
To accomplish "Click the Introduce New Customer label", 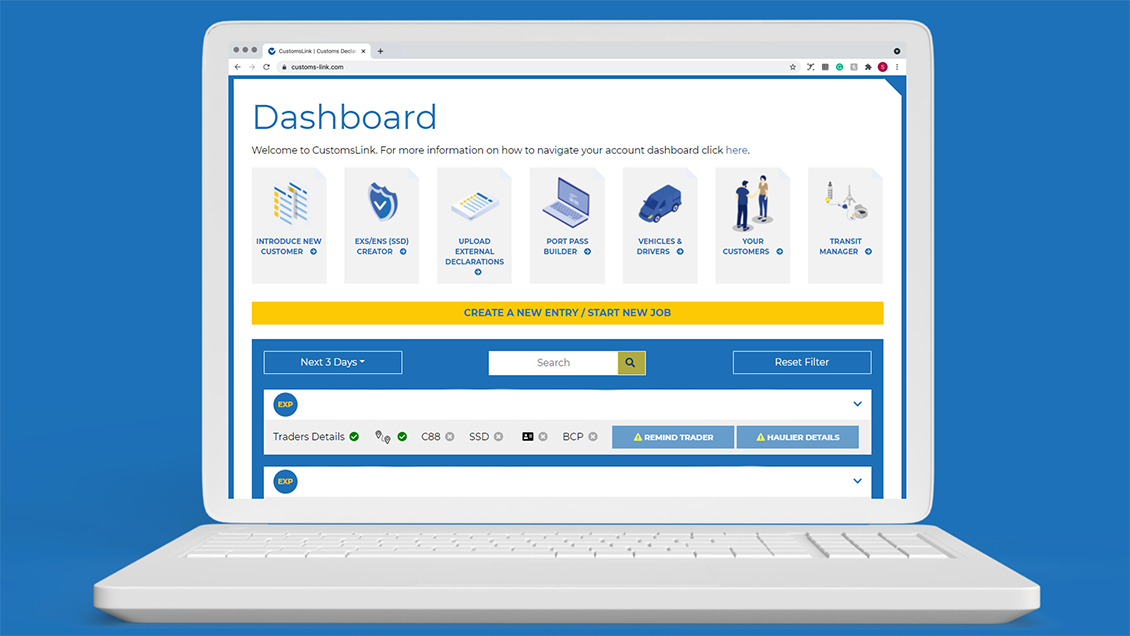I will click(x=288, y=246).
